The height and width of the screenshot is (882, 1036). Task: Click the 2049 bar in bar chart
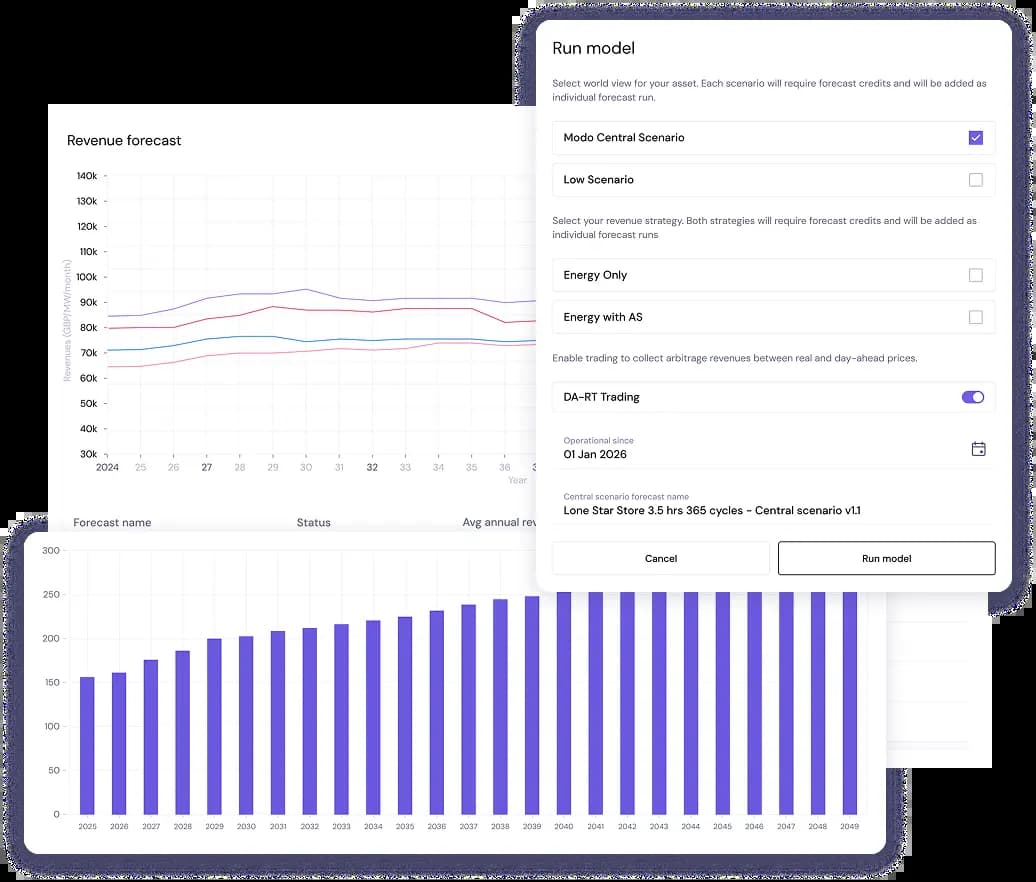tap(850, 703)
